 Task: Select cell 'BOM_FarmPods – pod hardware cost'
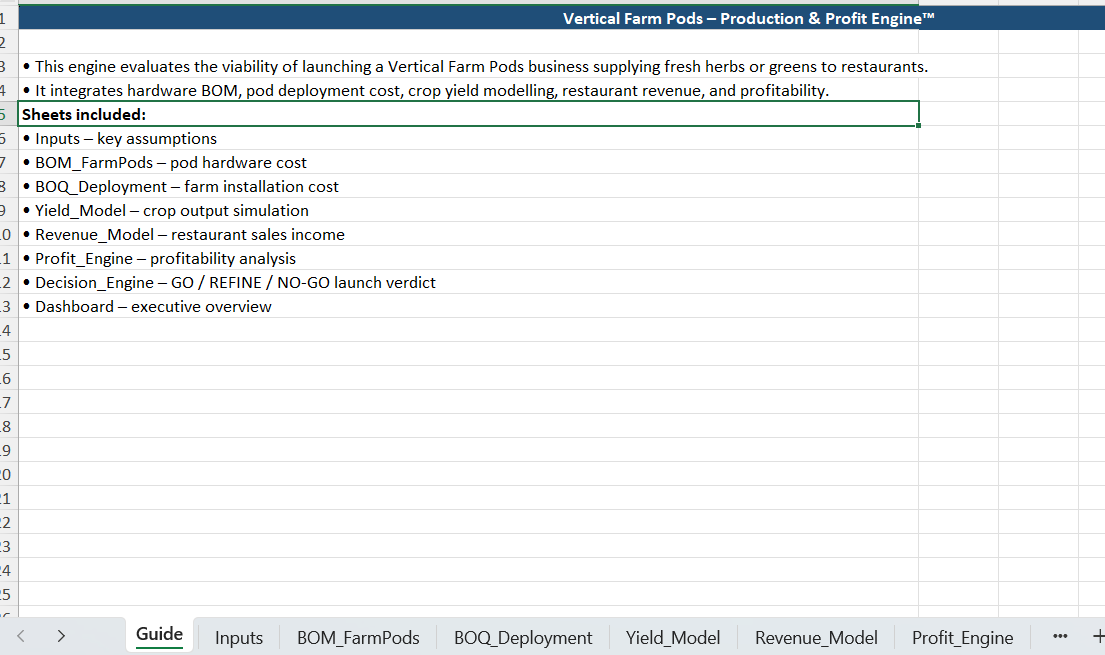pos(469,162)
